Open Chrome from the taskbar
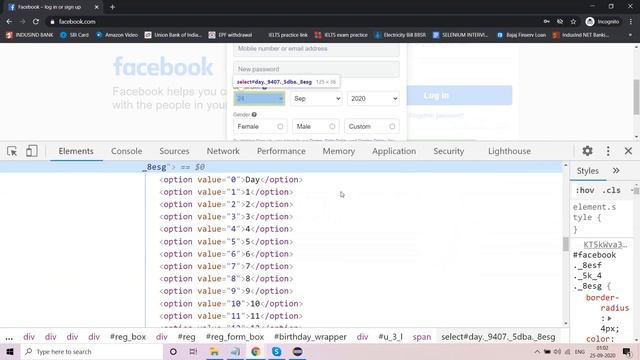Screen dimensions: 640x360 coord(256,351)
